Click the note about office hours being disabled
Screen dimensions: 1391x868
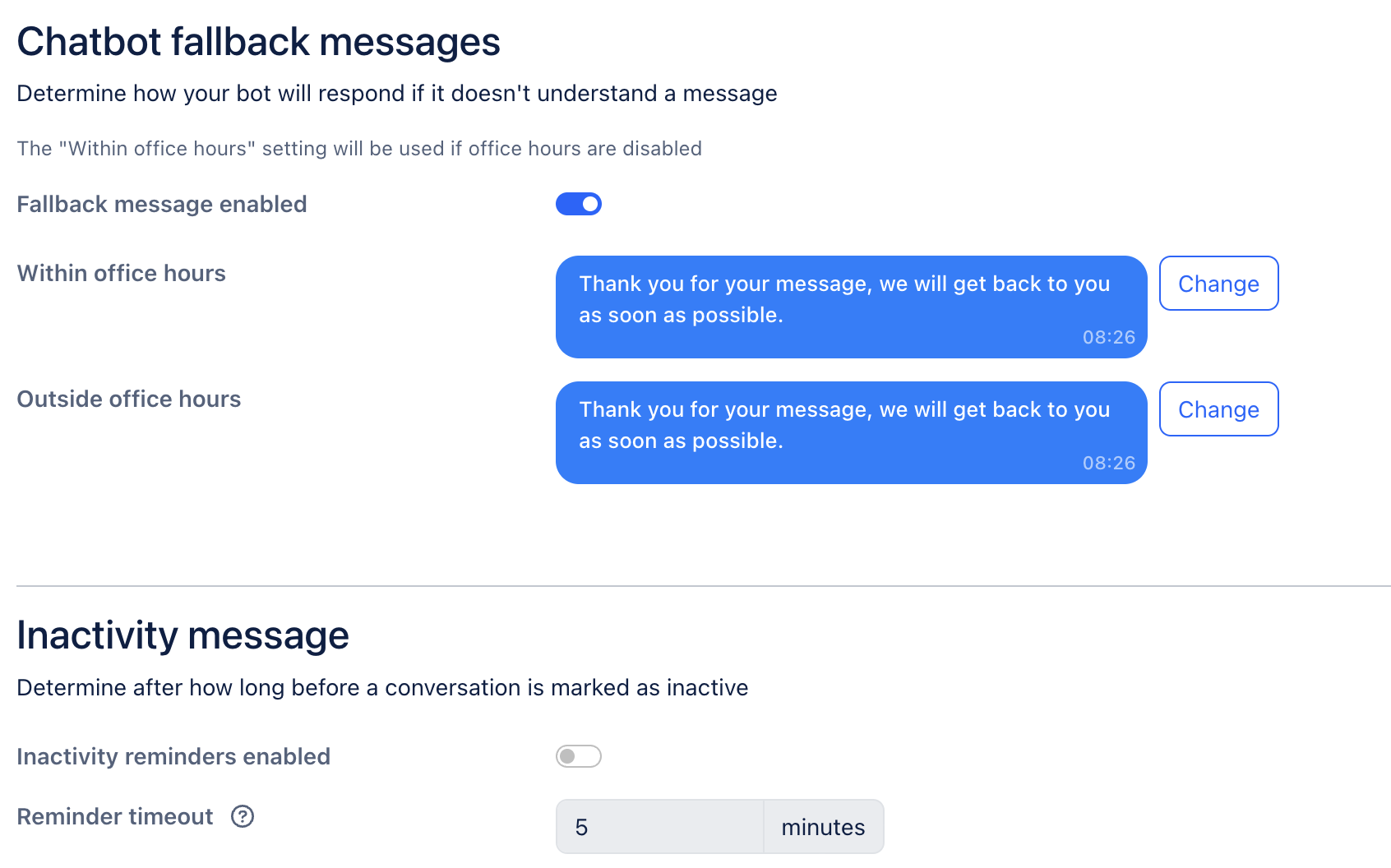coord(359,149)
